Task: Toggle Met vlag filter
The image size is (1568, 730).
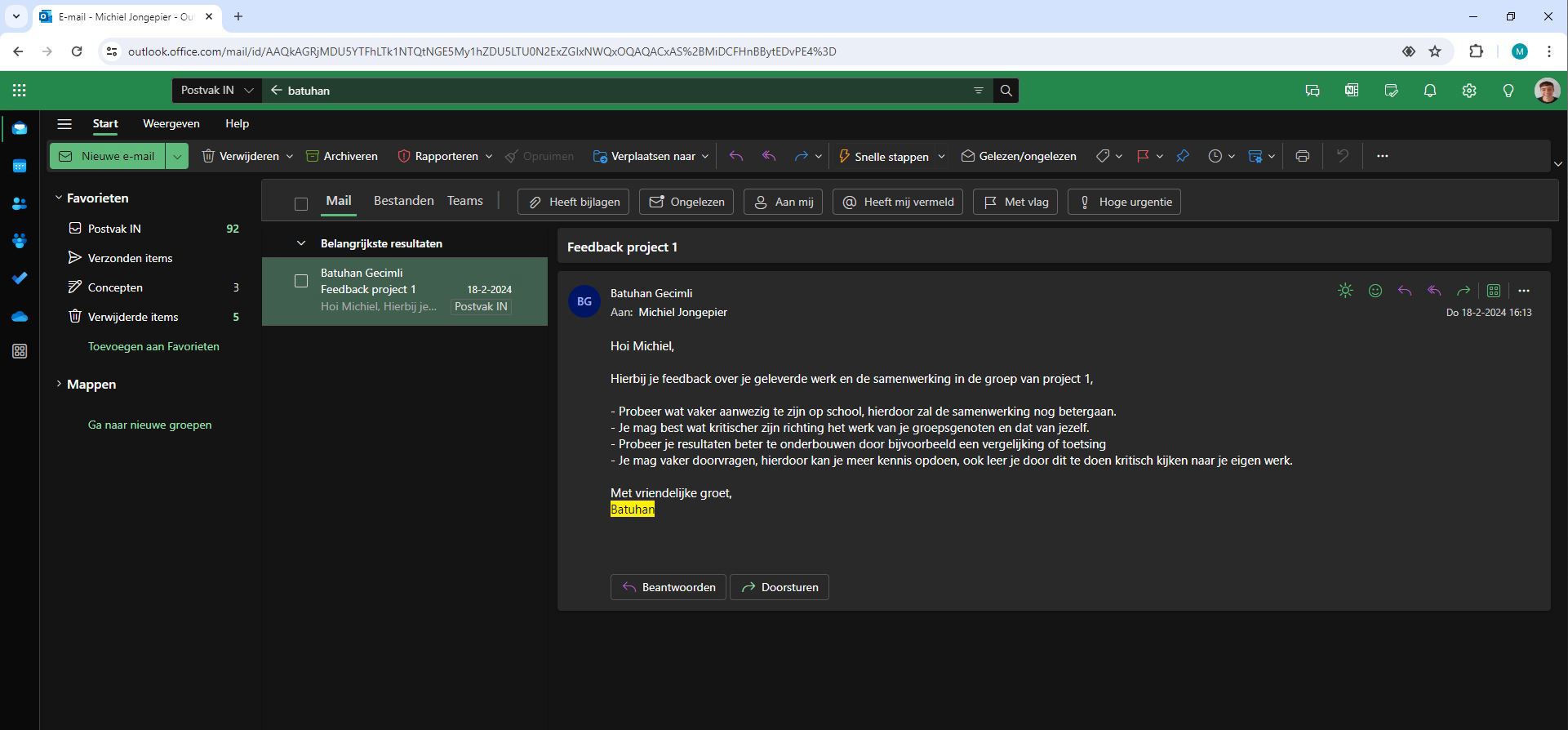Action: click(x=1015, y=202)
